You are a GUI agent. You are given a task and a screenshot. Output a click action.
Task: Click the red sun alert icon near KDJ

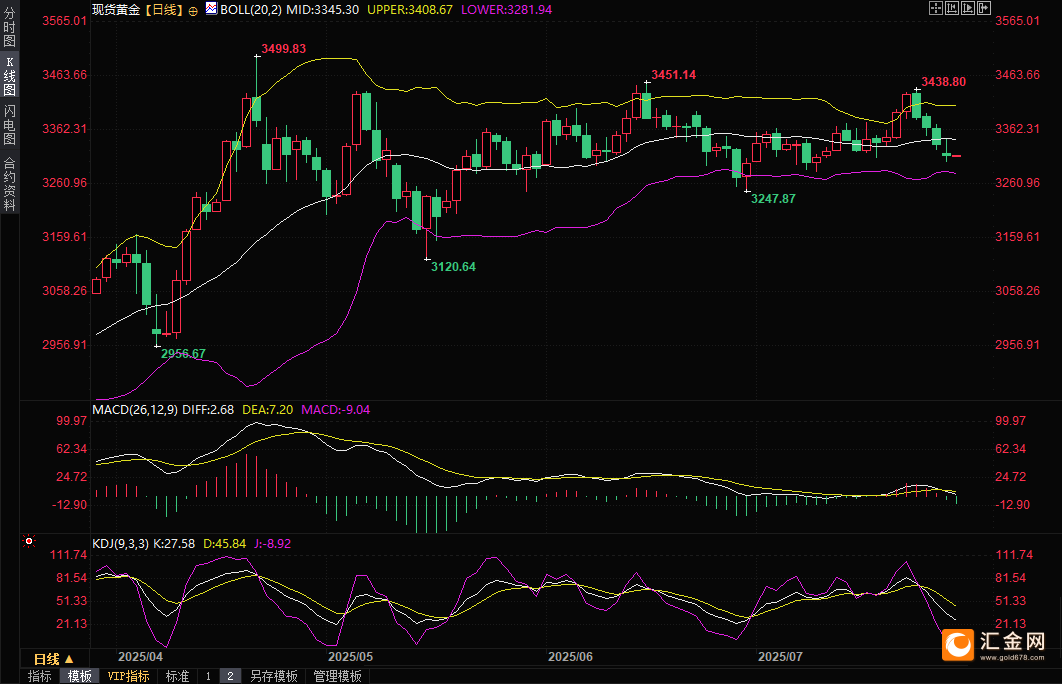click(x=28, y=541)
